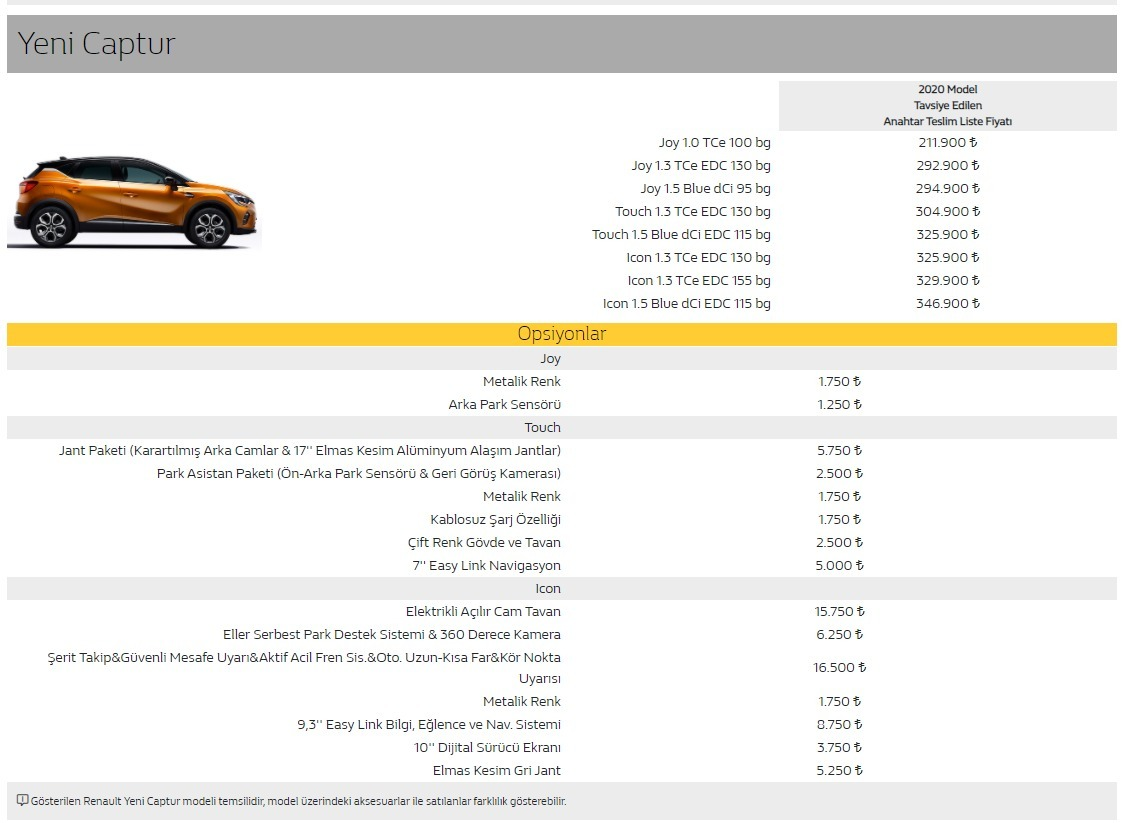Click Kablosuz Şarj Özelliği option
Viewport: 1128px width, 823px height.
495,519
